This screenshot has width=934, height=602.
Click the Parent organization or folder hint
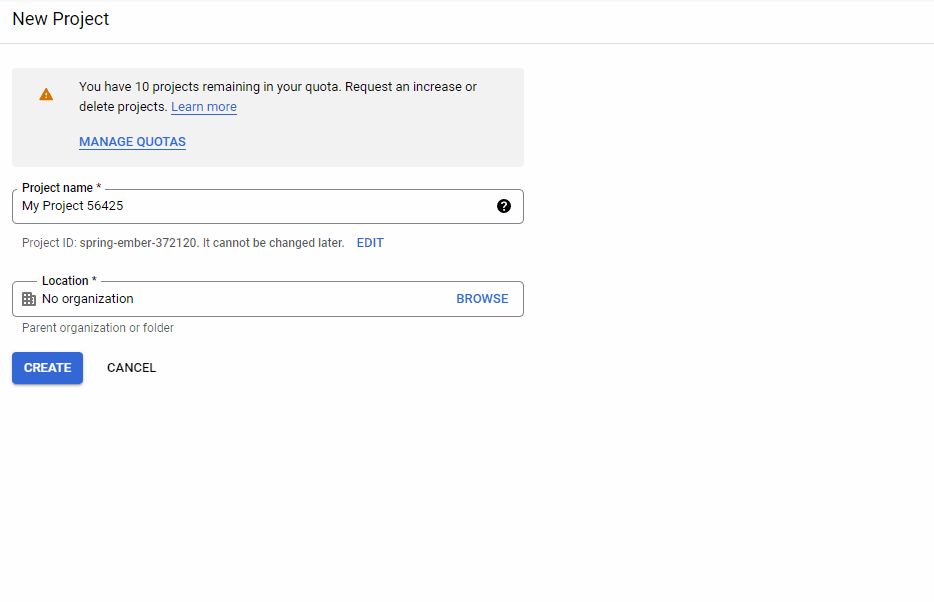point(98,328)
